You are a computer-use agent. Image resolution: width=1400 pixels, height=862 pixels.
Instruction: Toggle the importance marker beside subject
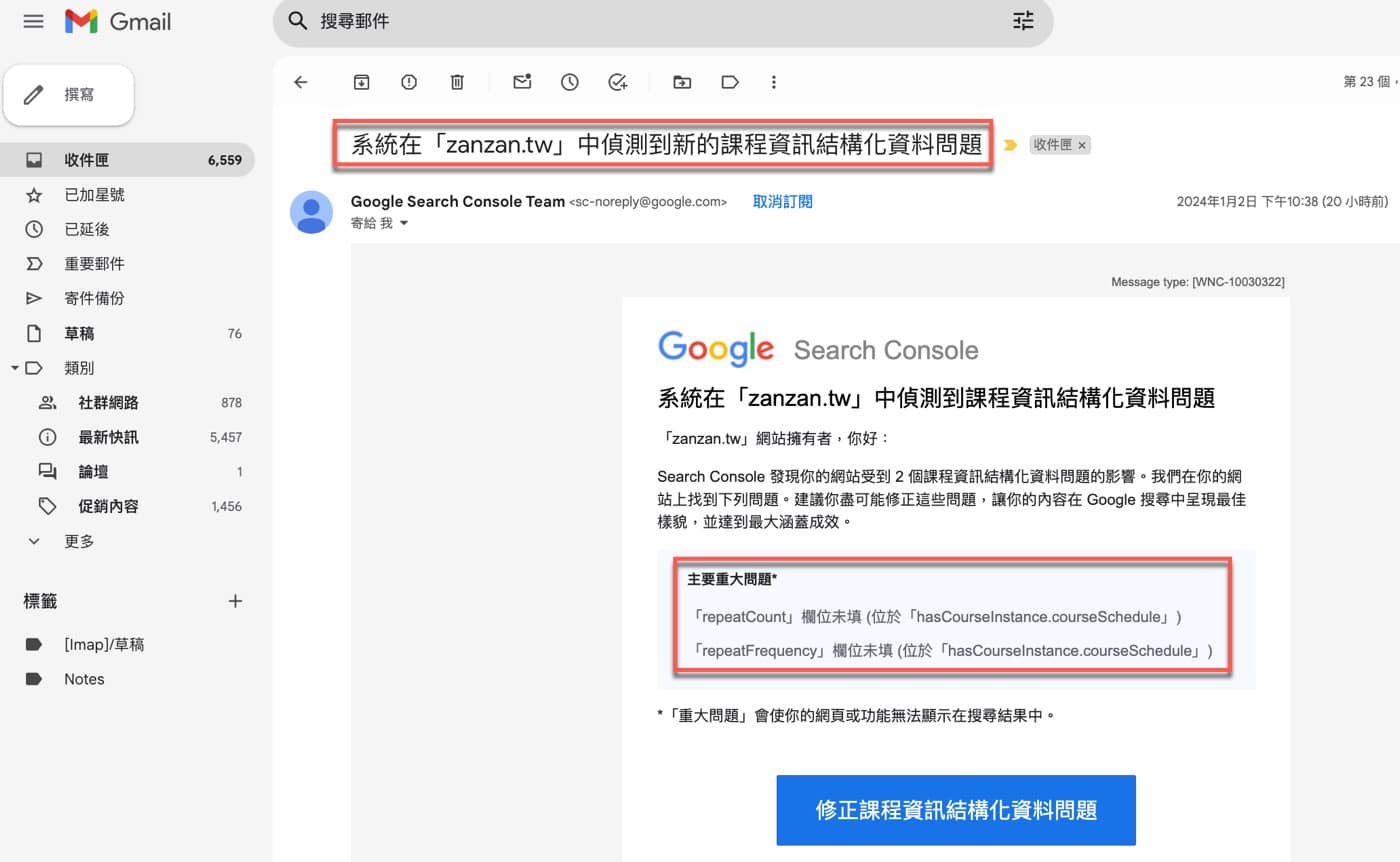[1010, 145]
